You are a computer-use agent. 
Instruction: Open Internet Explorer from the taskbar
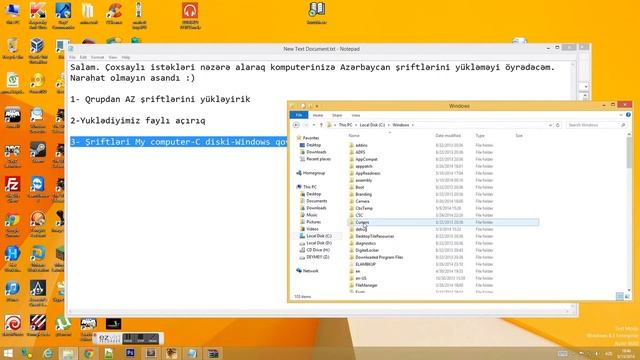click(48, 353)
